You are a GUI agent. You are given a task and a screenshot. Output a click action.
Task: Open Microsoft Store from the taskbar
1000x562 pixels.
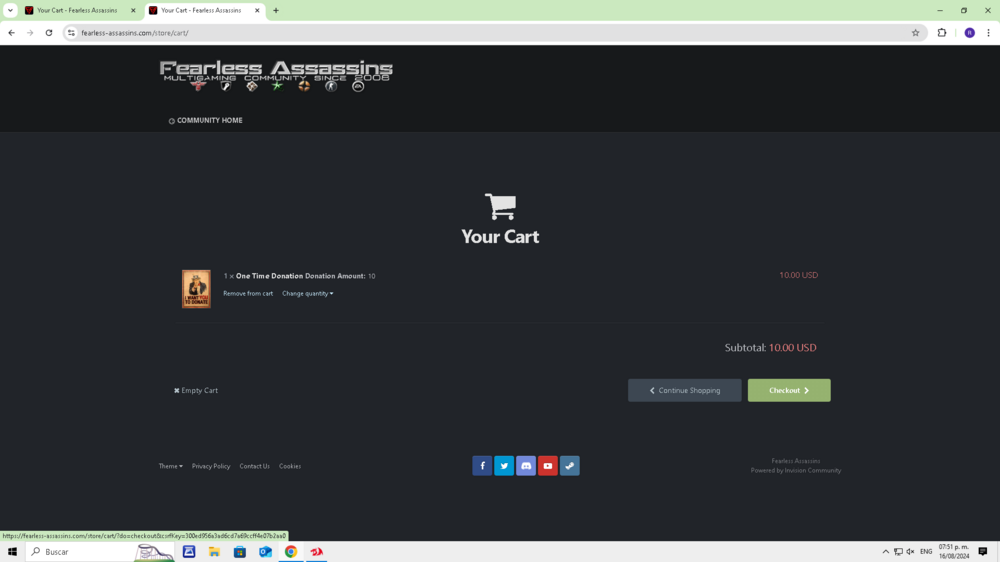240,551
